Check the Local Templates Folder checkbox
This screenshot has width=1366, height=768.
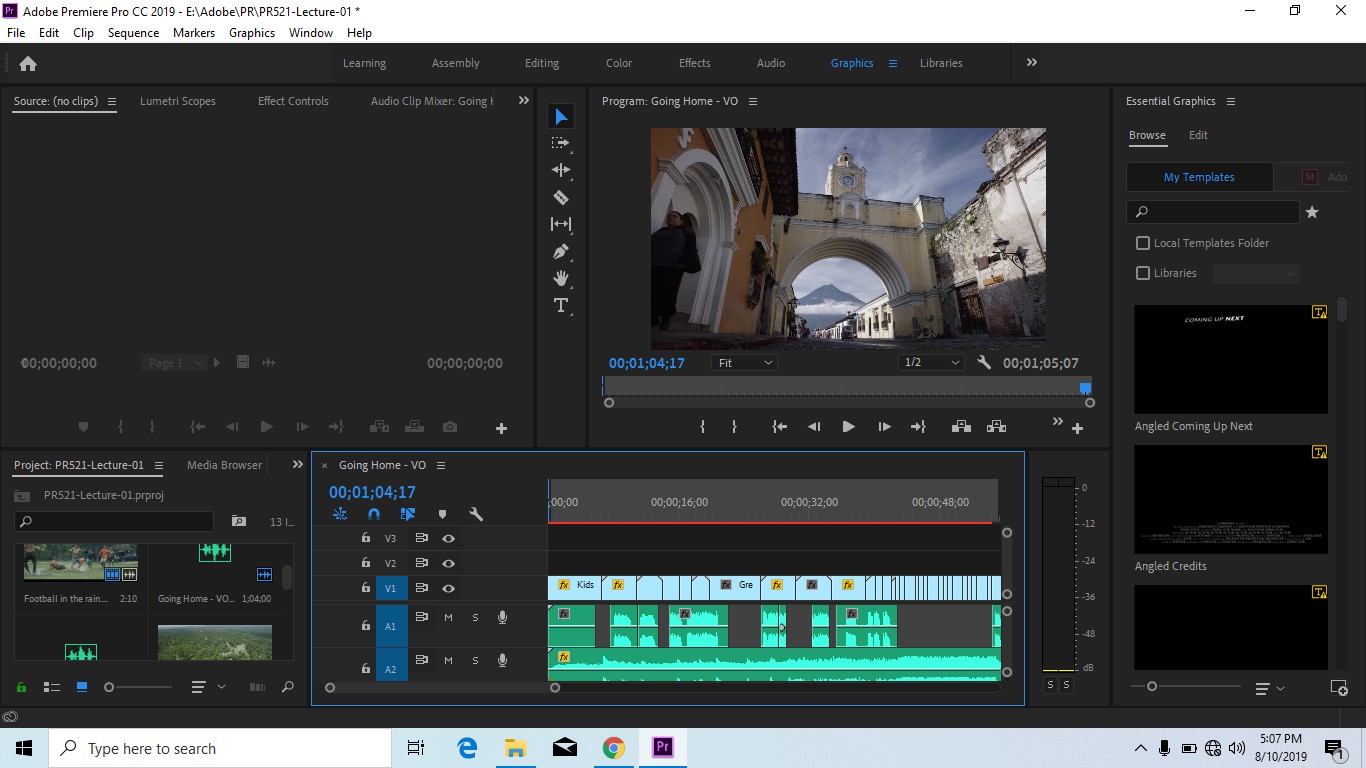point(1143,243)
